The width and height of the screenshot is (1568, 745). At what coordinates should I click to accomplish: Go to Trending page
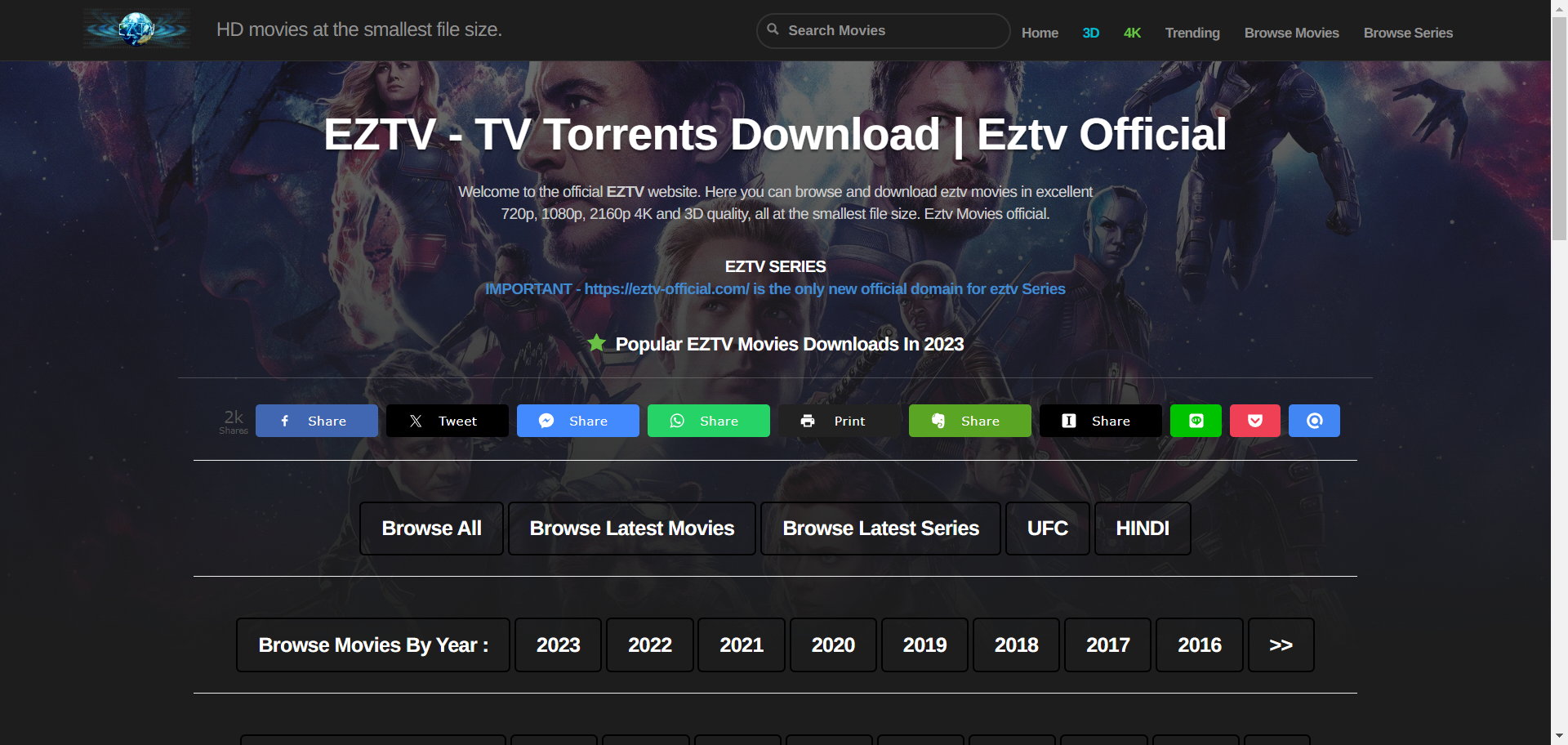pyautogui.click(x=1192, y=33)
